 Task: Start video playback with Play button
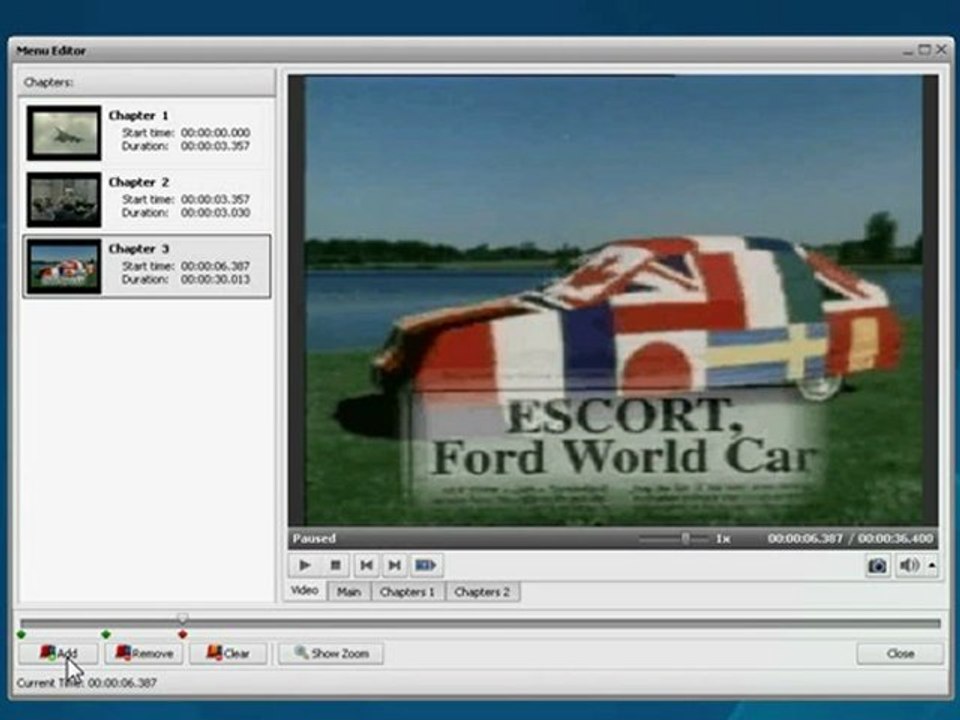[304, 565]
